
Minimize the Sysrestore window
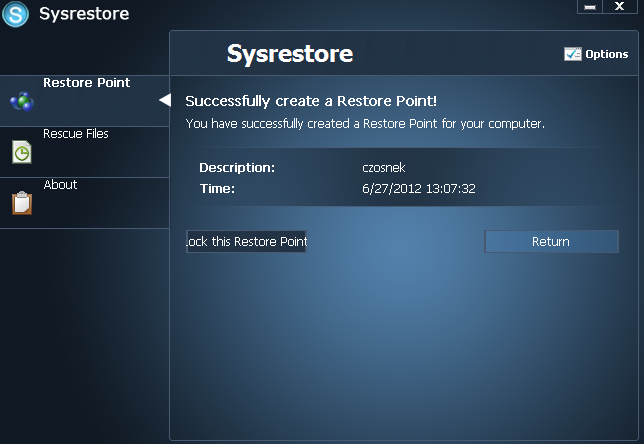[x=589, y=6]
